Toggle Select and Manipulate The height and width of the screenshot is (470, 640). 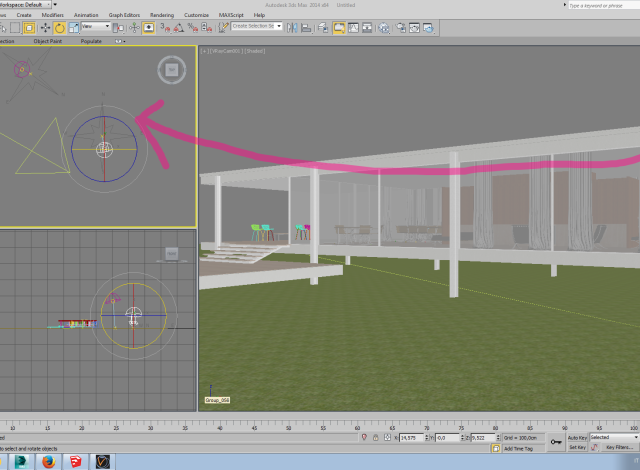click(134, 28)
